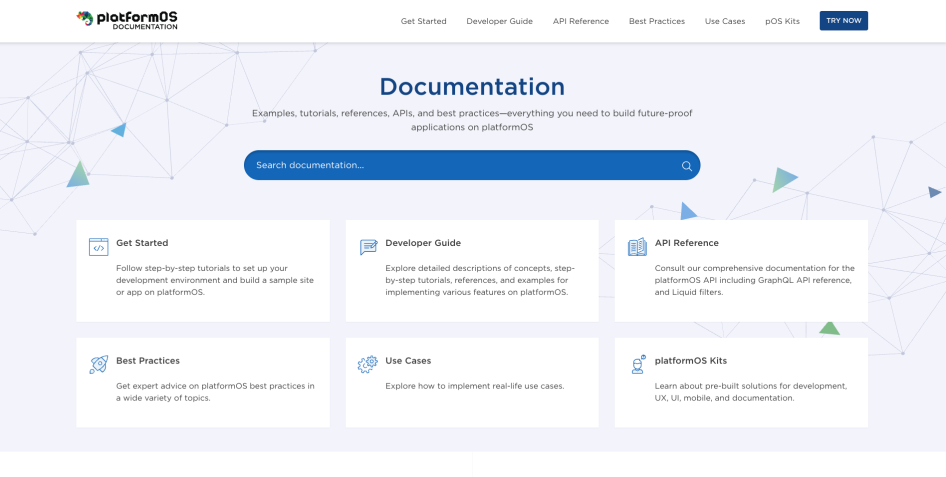Open the Use Cases card title

point(408,361)
